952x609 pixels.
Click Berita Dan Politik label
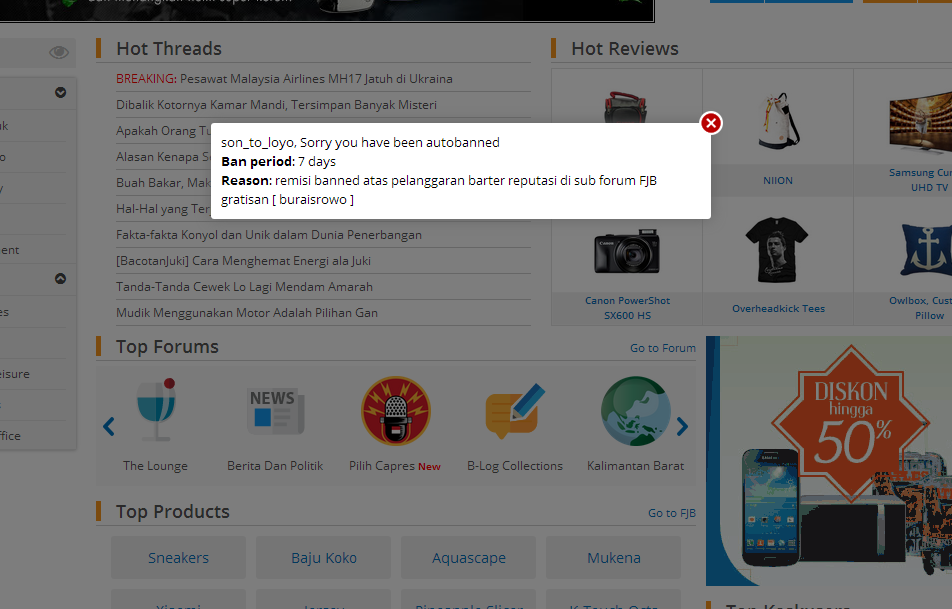pyautogui.click(x=275, y=466)
